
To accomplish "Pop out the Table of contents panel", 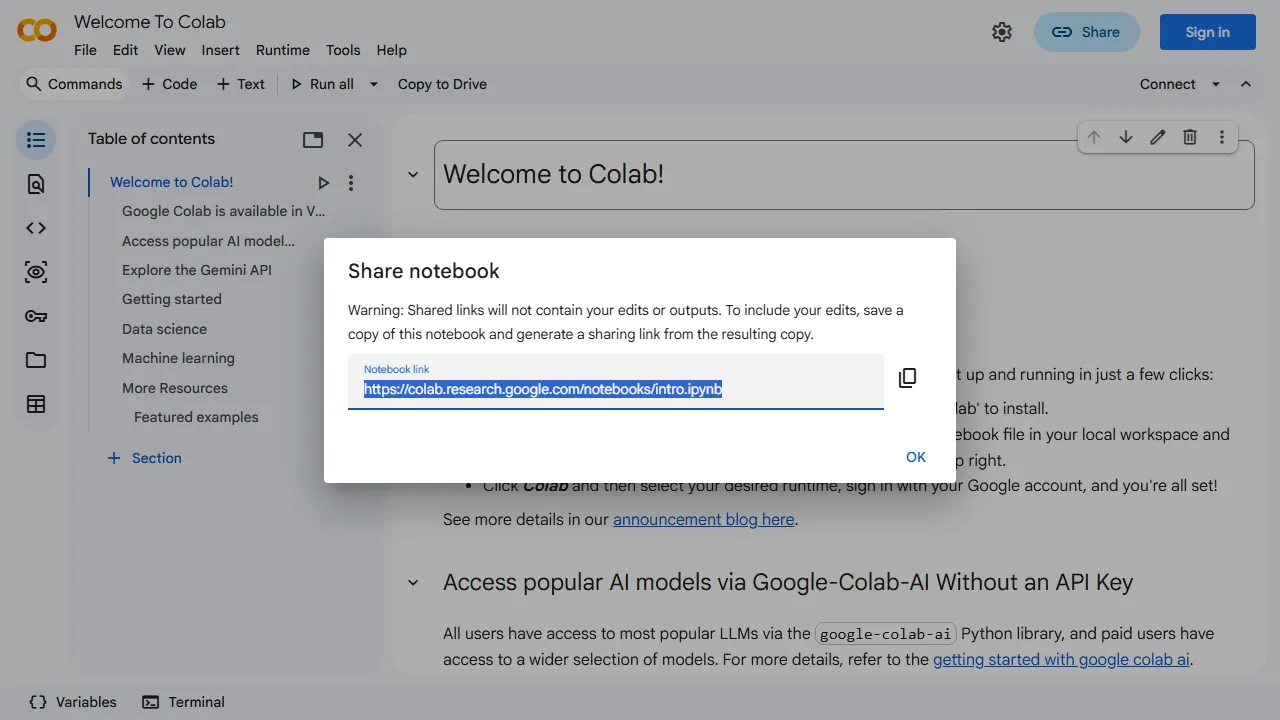I will click(x=313, y=140).
